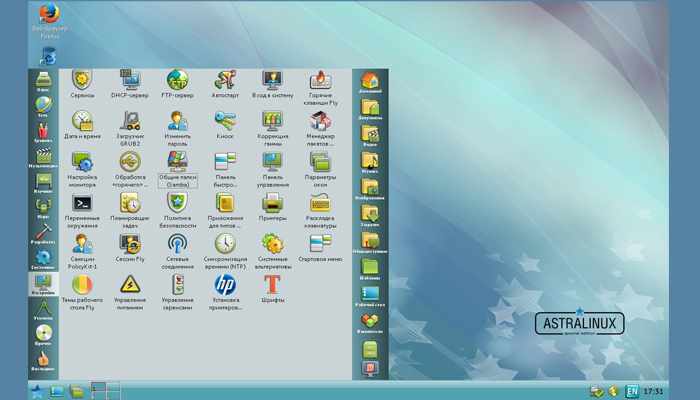Open Настройка монитора
The width and height of the screenshot is (700, 400).
82,170
